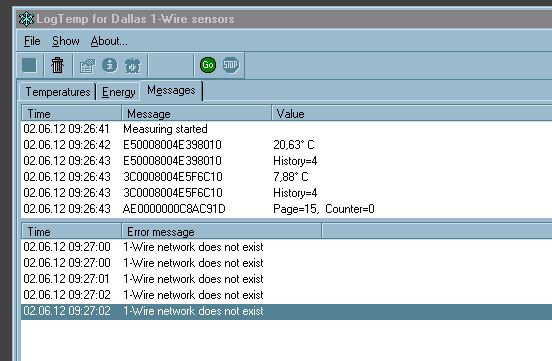
Task: Switch to the Energy tab
Action: (x=119, y=92)
